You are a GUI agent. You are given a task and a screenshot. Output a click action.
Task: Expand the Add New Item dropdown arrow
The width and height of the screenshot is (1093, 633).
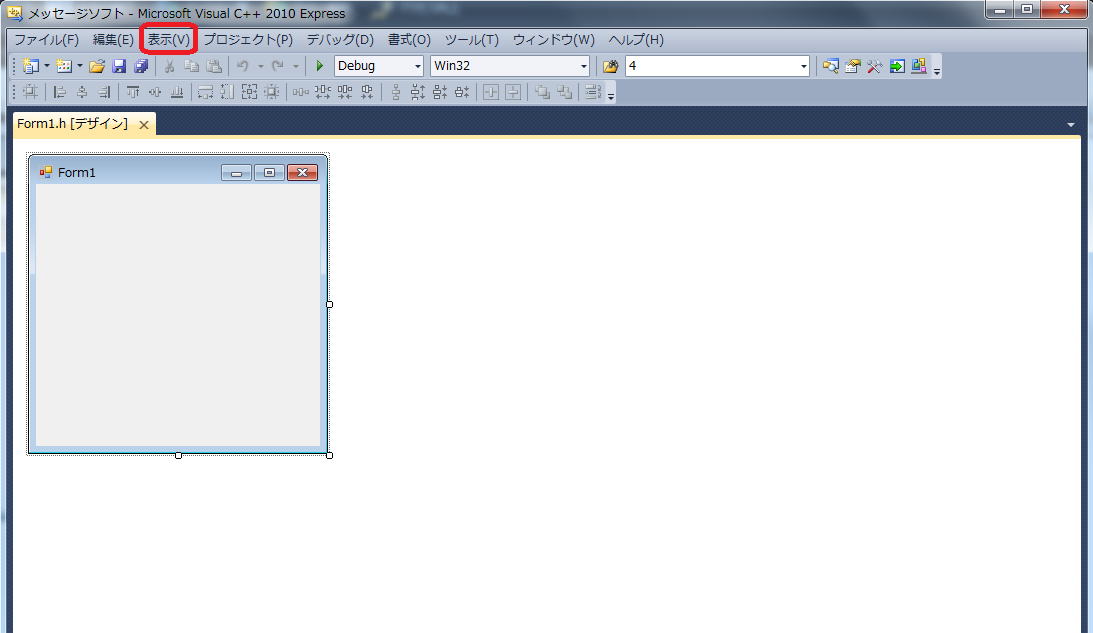point(79,66)
